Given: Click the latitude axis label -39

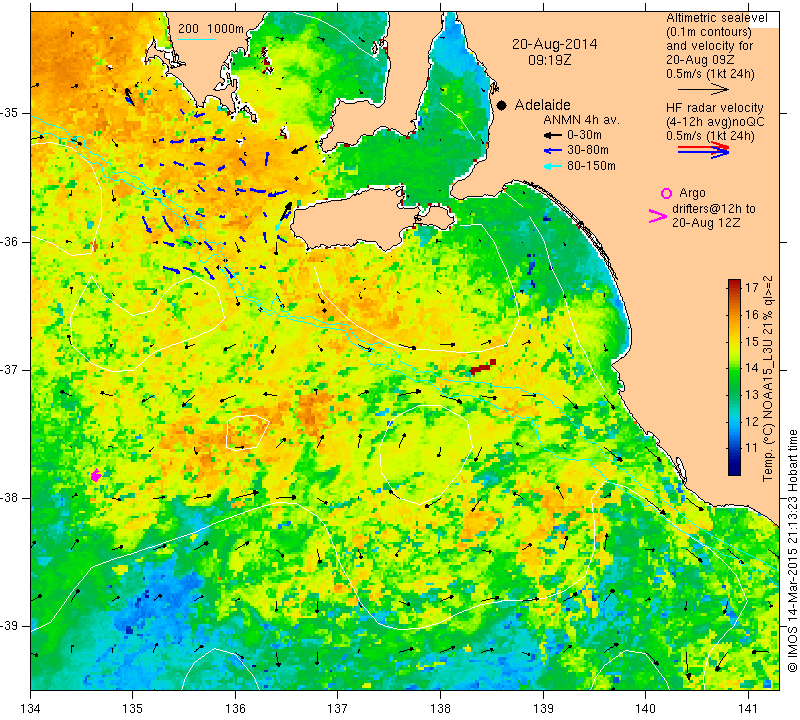Looking at the screenshot, I should 10,626.
